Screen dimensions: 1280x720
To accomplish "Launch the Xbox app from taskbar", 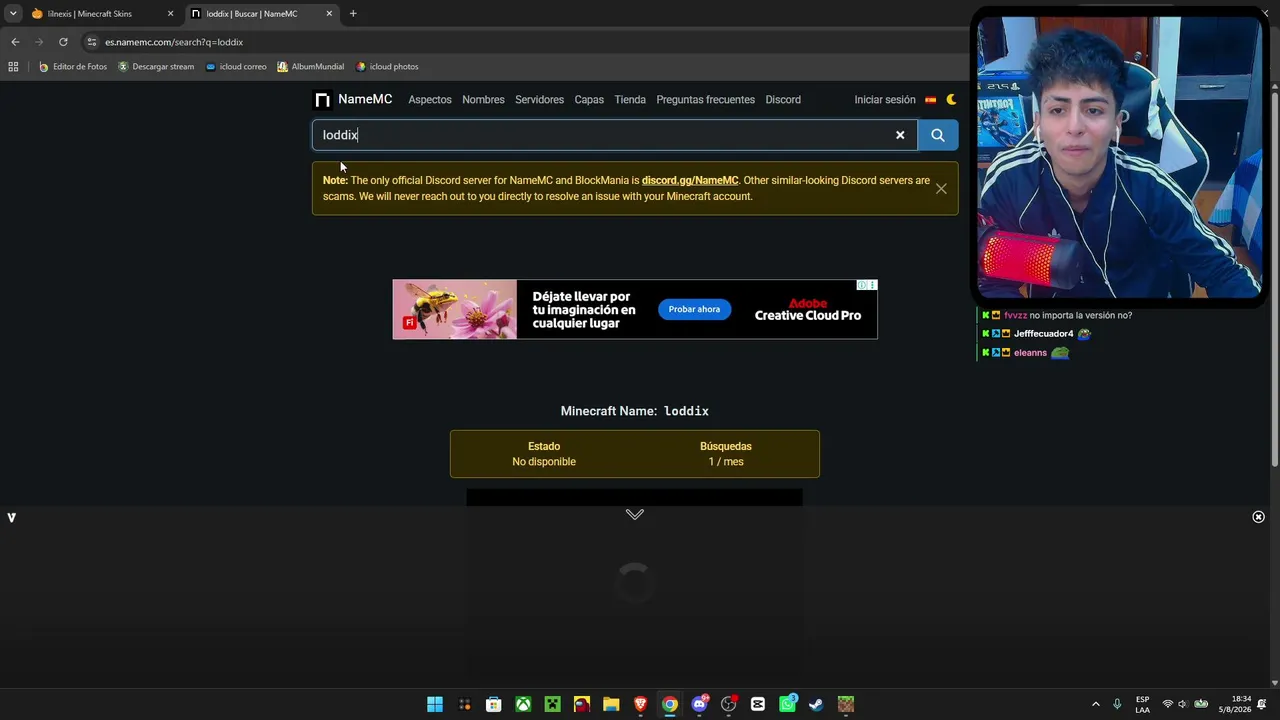I will 523,704.
